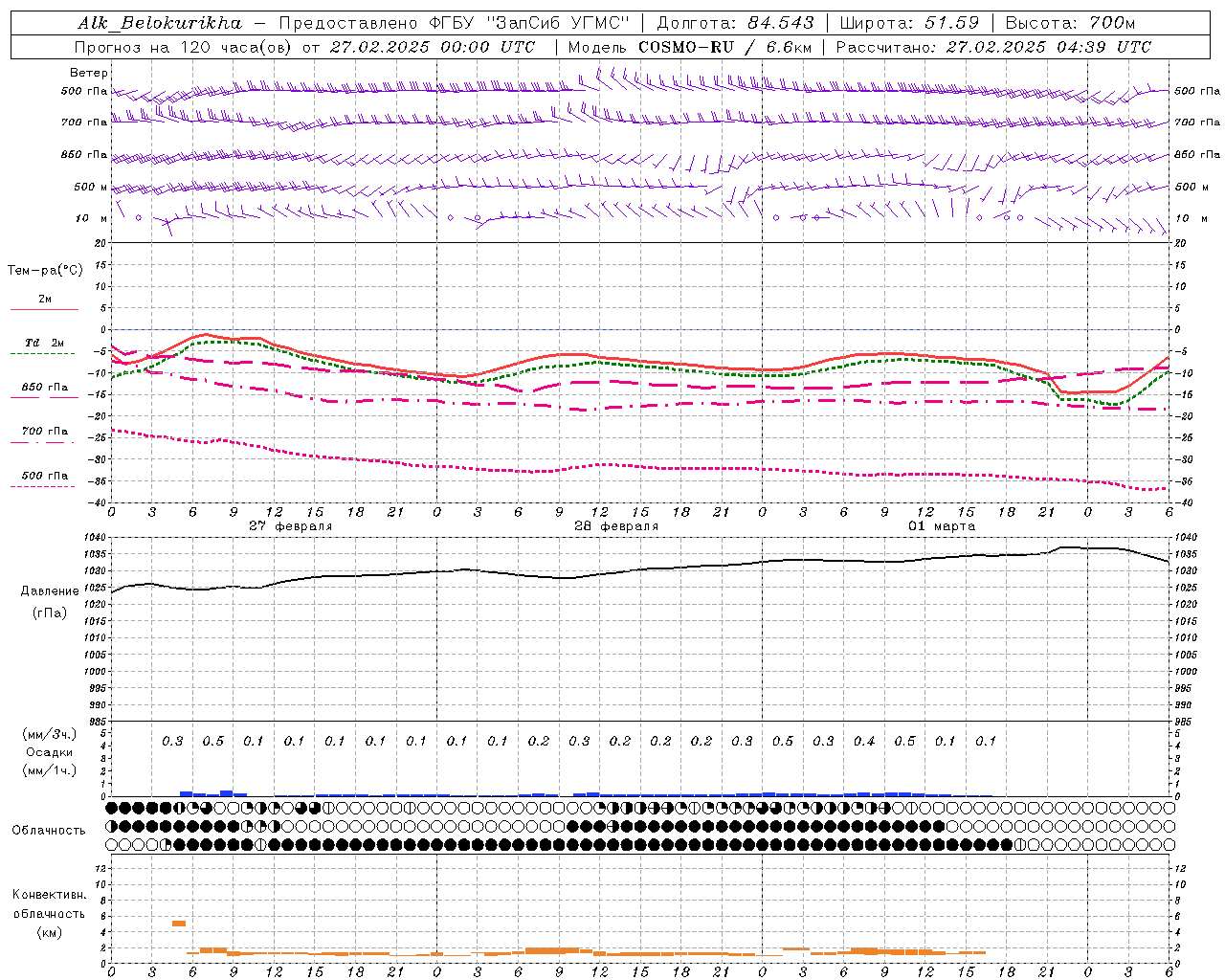Click the Осадки precipitation label
Screen dimensions: 1225x980
pyautogui.click(x=50, y=752)
